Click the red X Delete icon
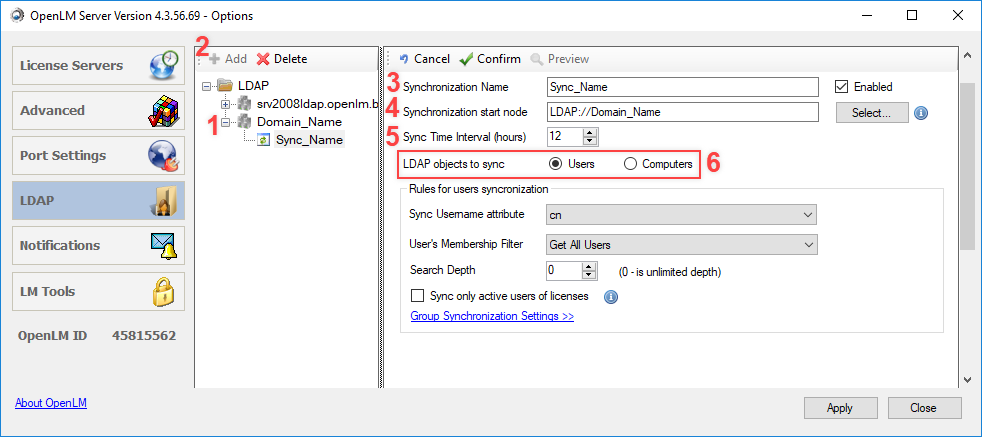Viewport: 982px width, 437px height. pyautogui.click(x=264, y=59)
